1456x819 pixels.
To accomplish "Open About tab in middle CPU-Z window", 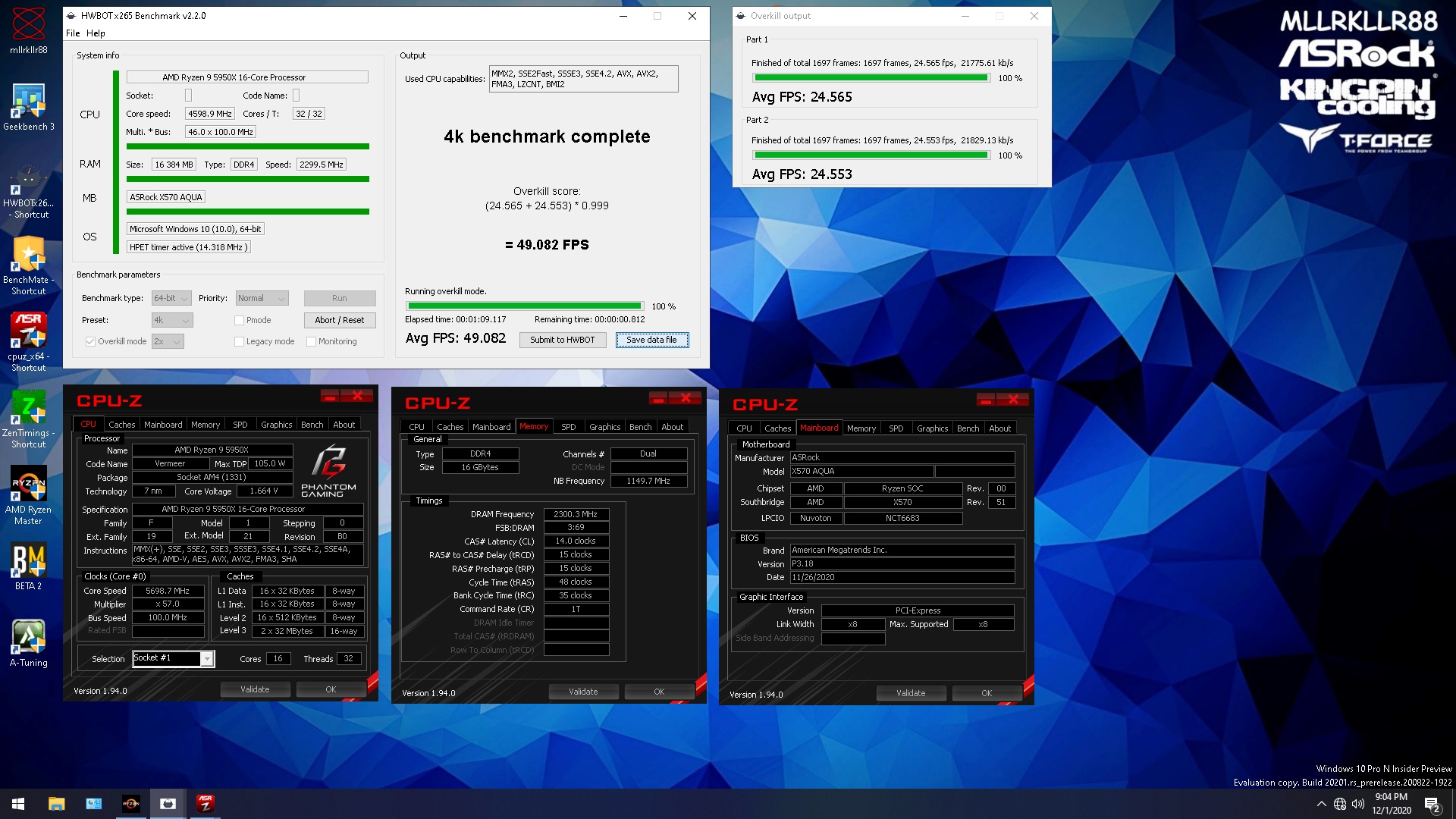I will pos(672,427).
